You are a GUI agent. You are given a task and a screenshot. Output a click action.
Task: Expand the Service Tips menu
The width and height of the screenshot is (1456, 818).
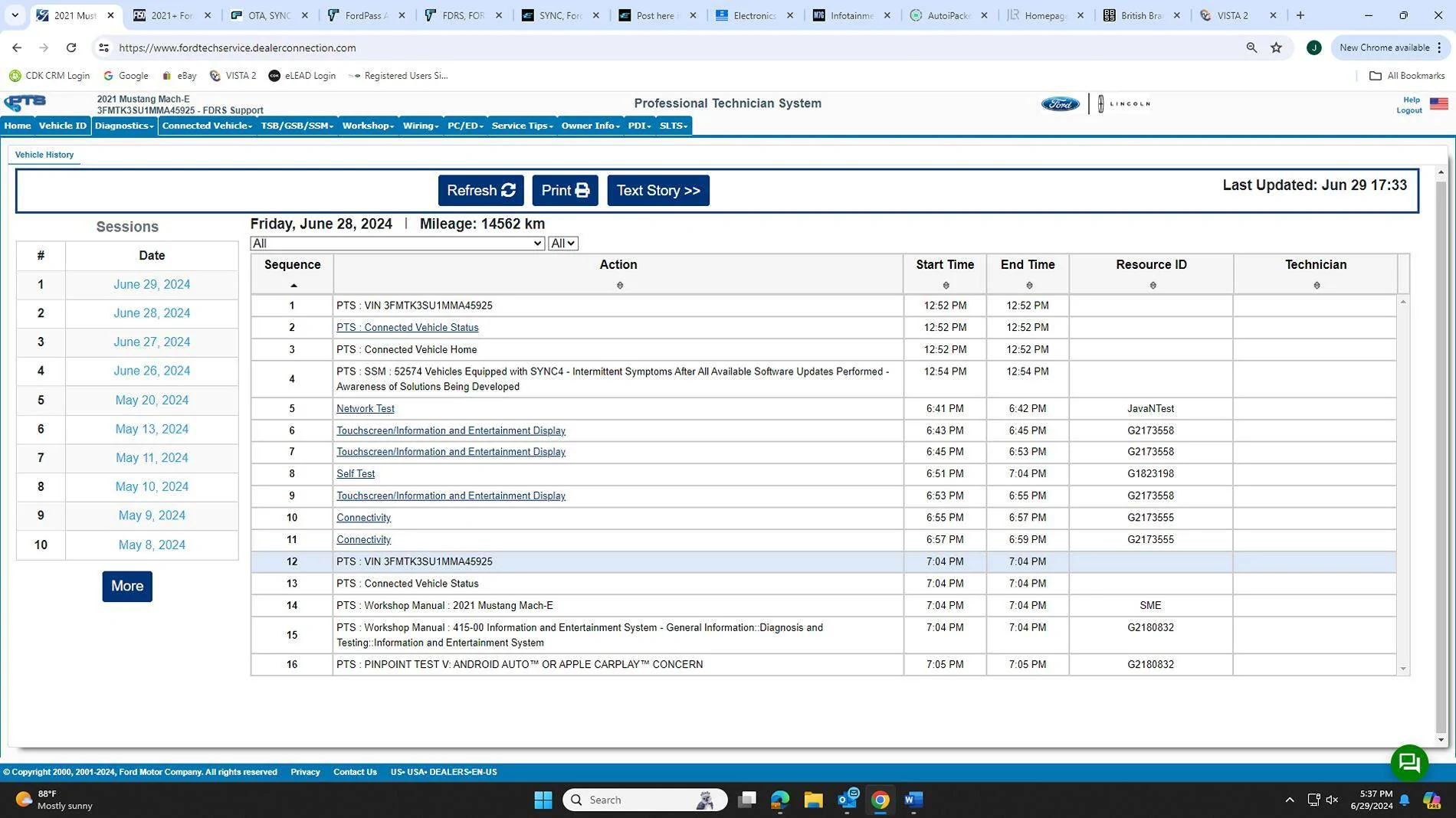(522, 126)
